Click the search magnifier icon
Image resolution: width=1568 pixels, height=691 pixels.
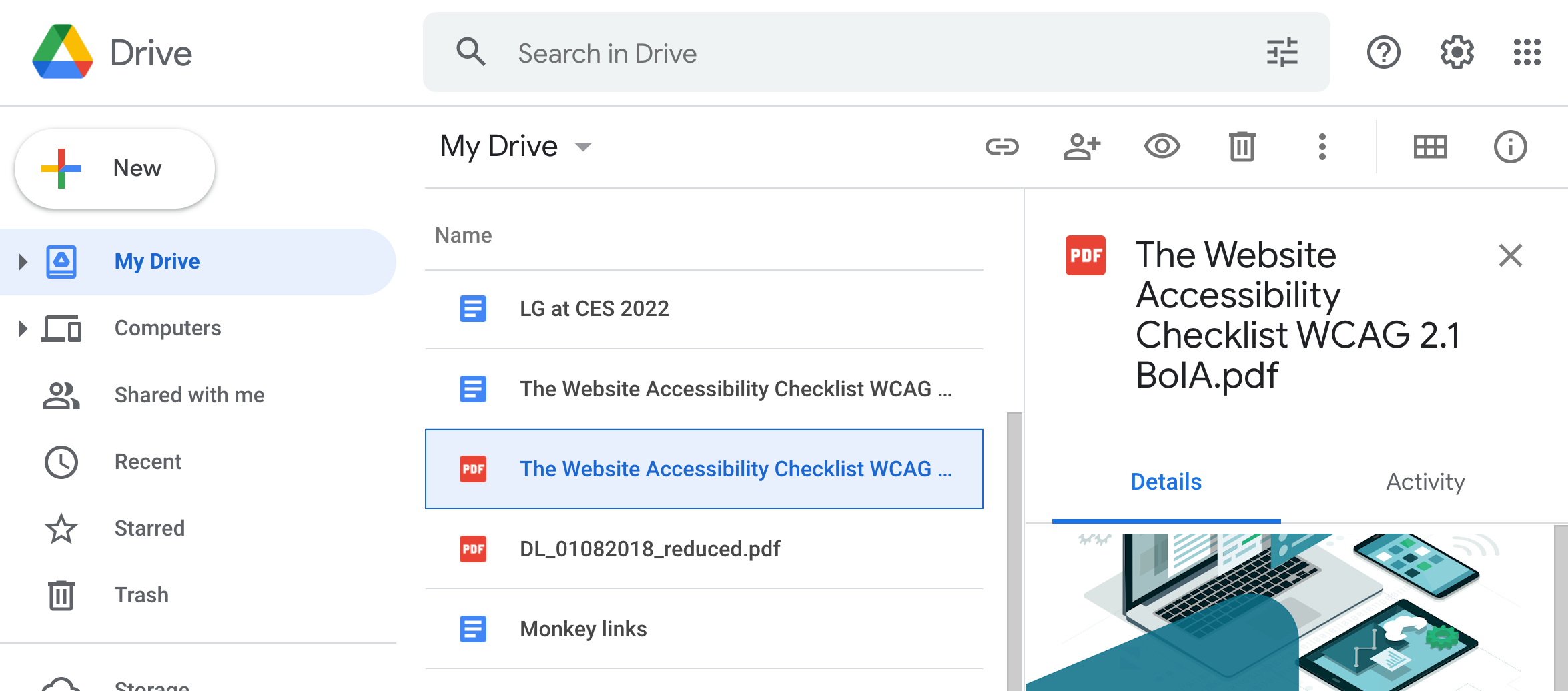click(x=471, y=52)
